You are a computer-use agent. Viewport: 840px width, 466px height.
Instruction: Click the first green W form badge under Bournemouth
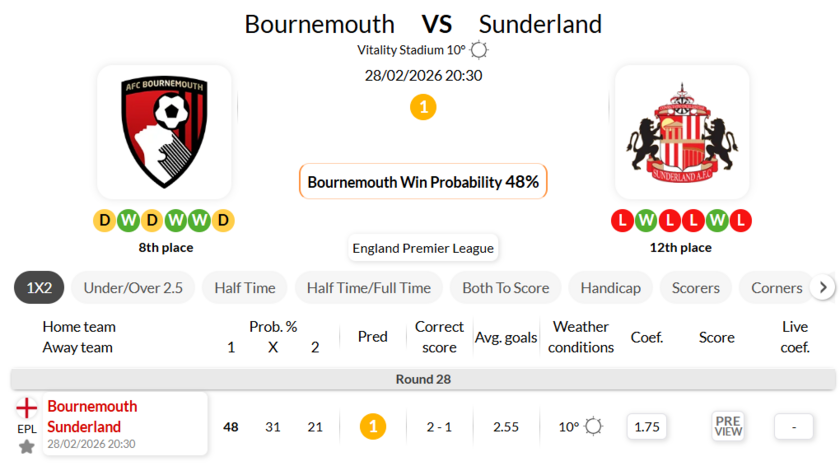coord(126,220)
